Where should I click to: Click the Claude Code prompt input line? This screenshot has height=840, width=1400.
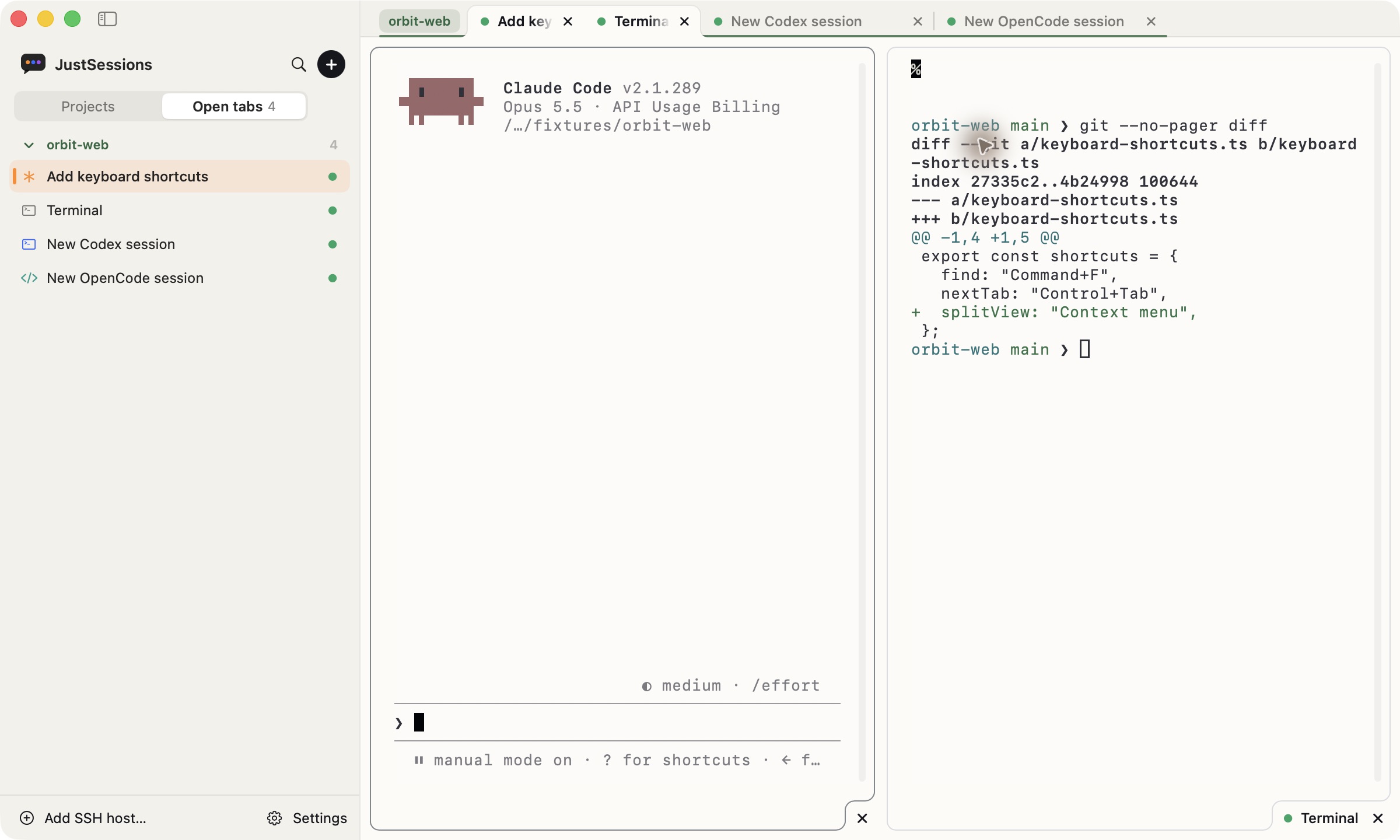pyautogui.click(x=617, y=723)
